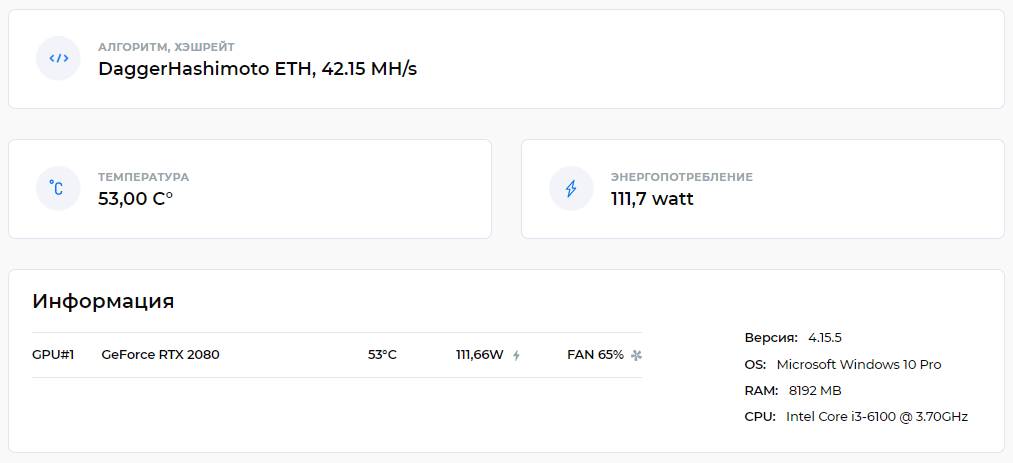Click the ЭНЕРГОПОТРЕБЛЕНИЕ label
The width and height of the screenshot is (1013, 463).
click(x=682, y=177)
